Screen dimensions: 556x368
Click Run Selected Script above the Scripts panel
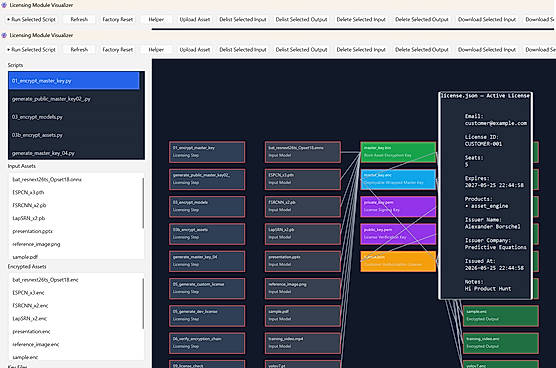(32, 50)
